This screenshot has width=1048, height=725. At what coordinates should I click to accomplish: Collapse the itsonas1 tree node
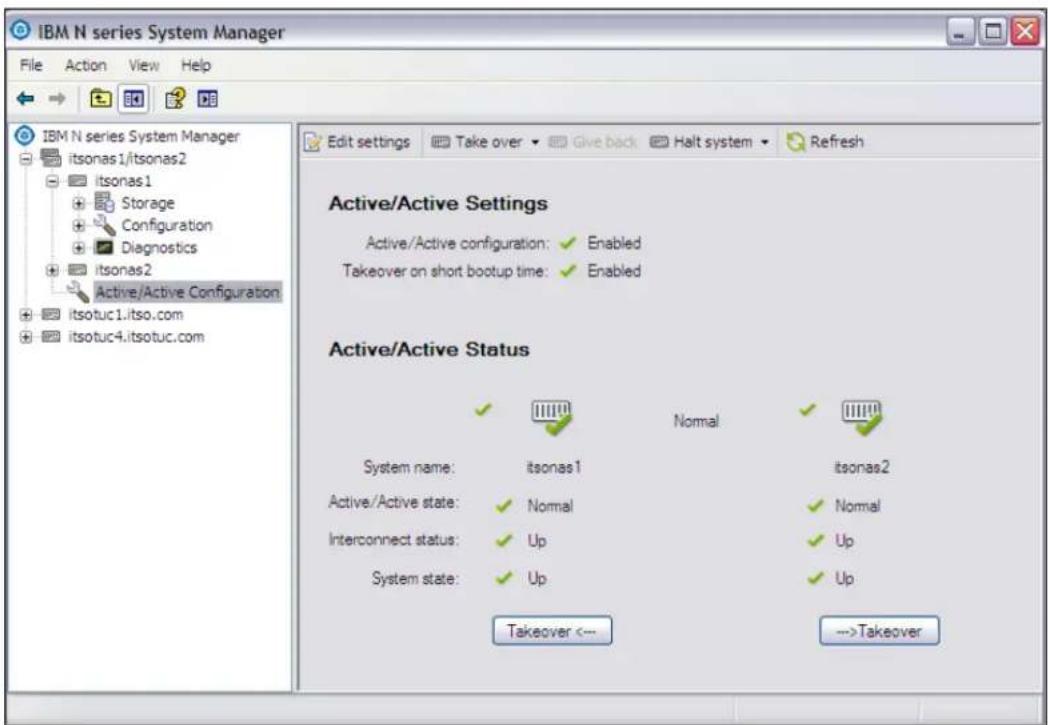pos(52,181)
